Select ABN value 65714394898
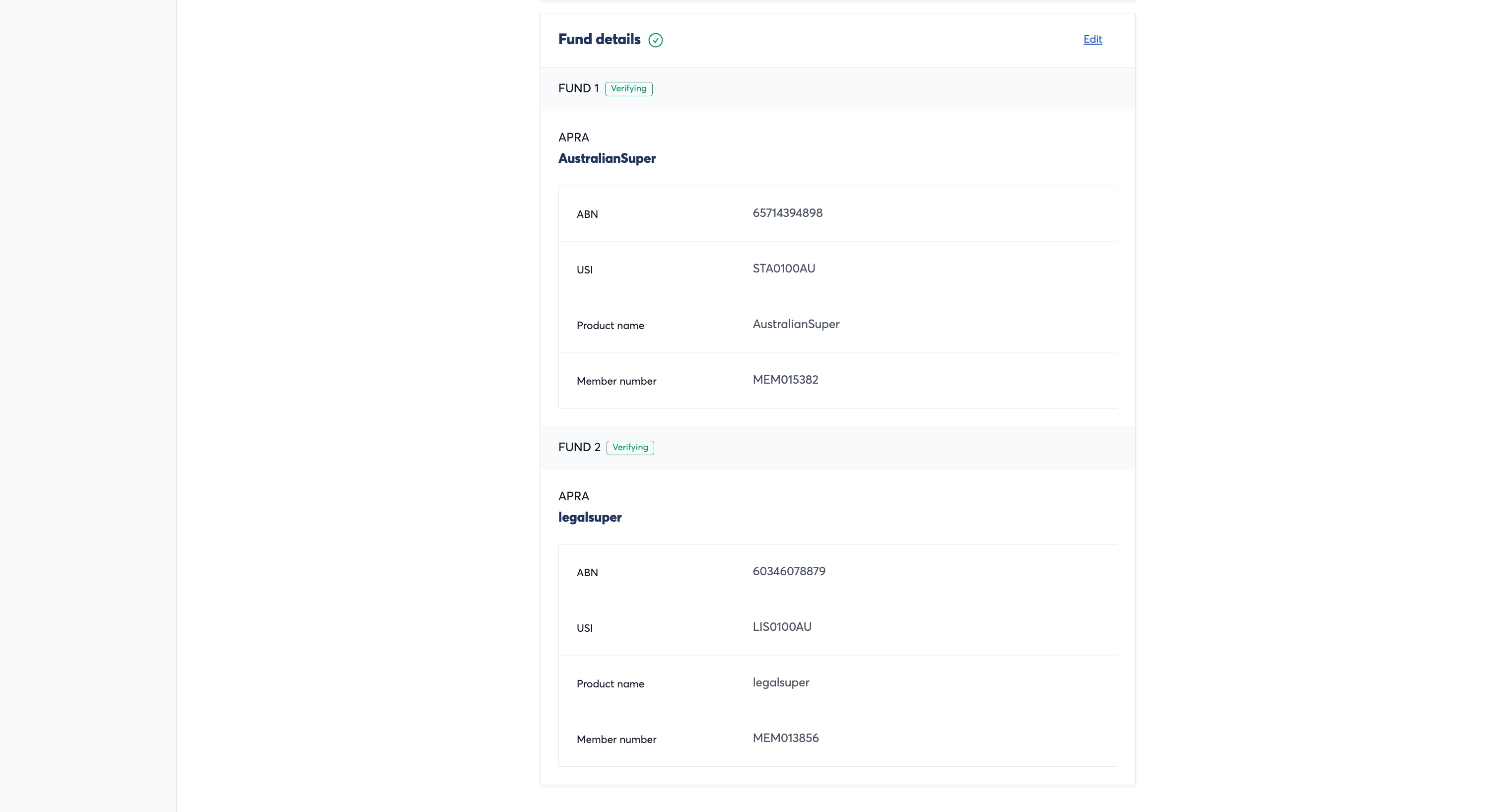The image size is (1499, 812). coord(787,213)
